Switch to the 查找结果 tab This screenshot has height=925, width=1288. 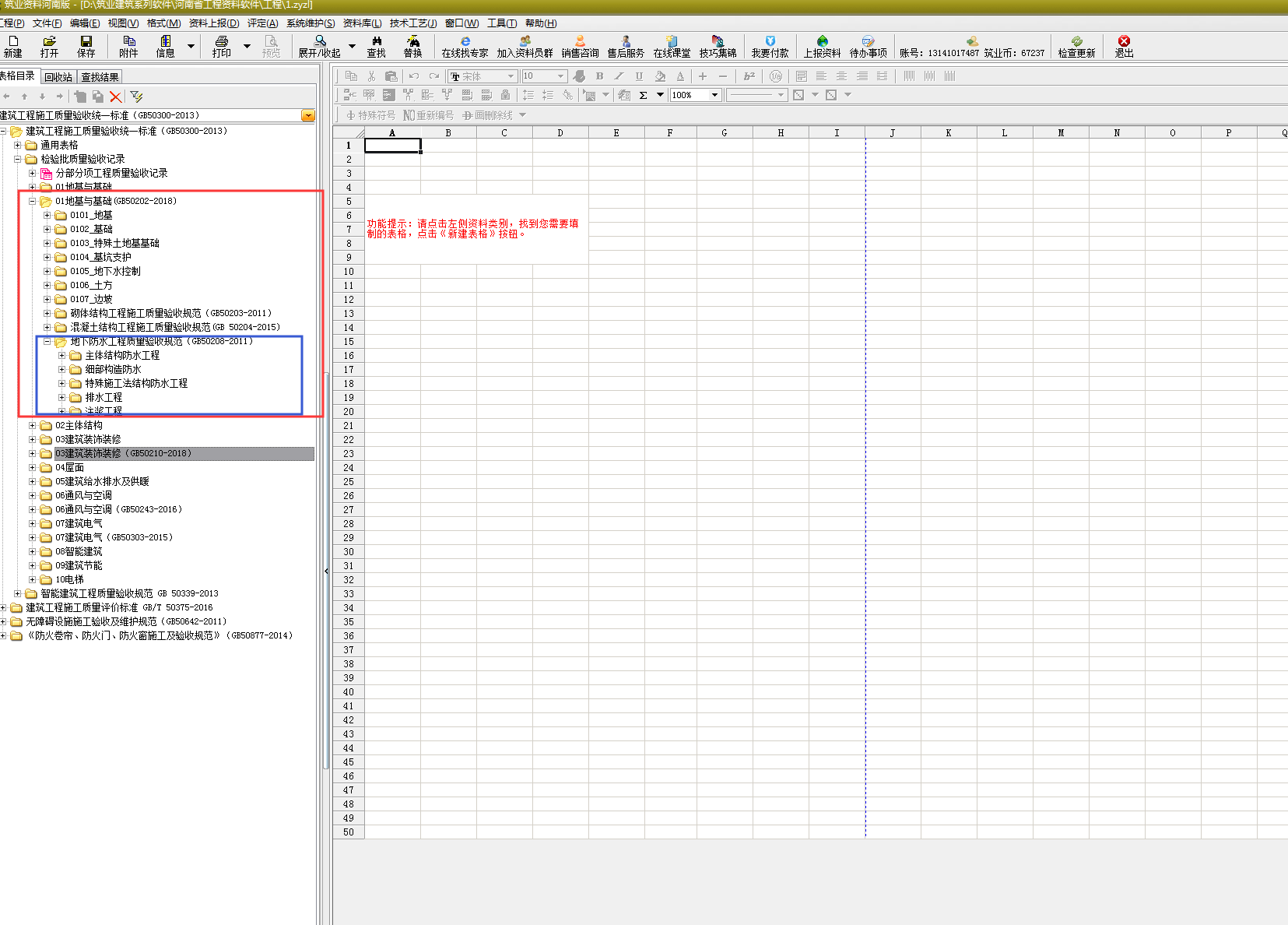[x=100, y=77]
